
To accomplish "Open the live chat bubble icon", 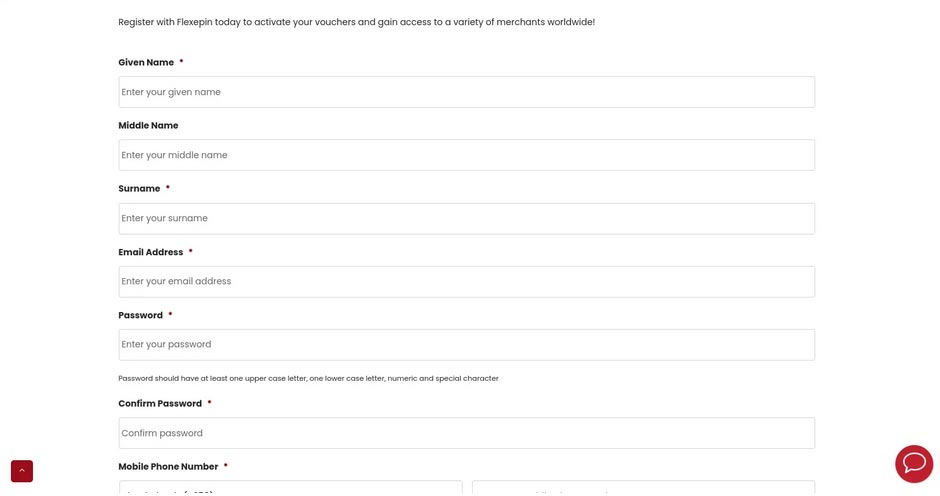I will [x=914, y=464].
